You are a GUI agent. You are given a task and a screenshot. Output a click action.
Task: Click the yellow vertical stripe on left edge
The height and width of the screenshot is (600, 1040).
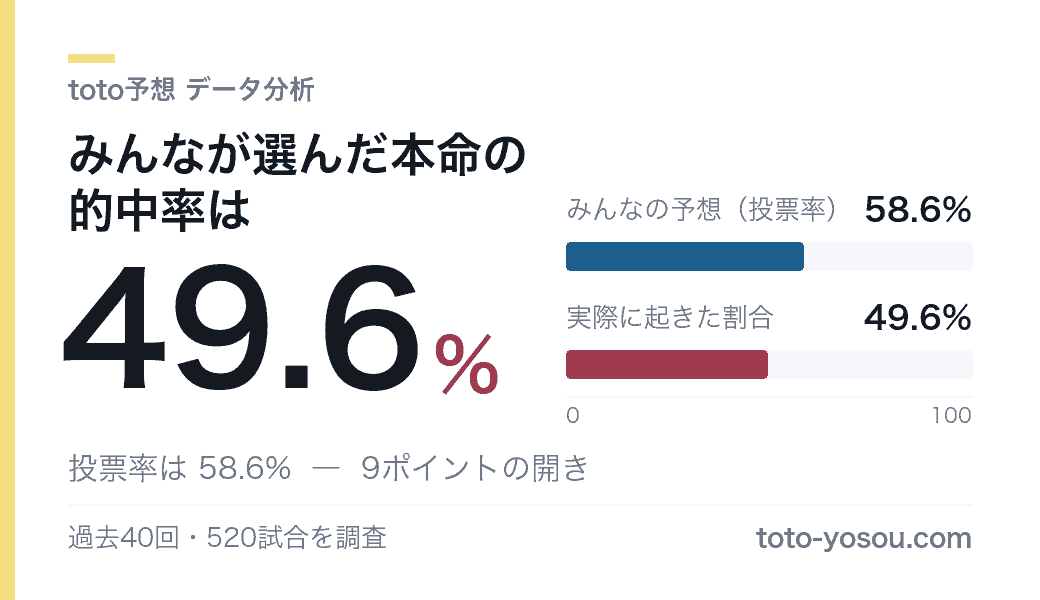(7, 300)
